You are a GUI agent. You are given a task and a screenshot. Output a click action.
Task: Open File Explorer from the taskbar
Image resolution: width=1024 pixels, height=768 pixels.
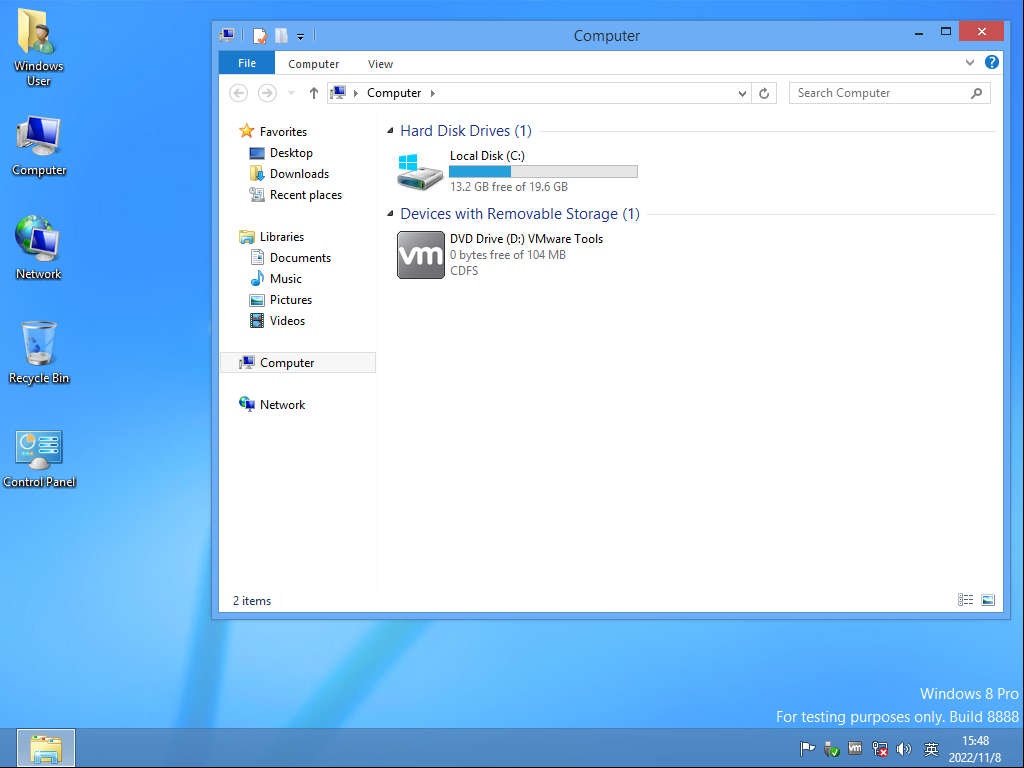(x=46, y=748)
